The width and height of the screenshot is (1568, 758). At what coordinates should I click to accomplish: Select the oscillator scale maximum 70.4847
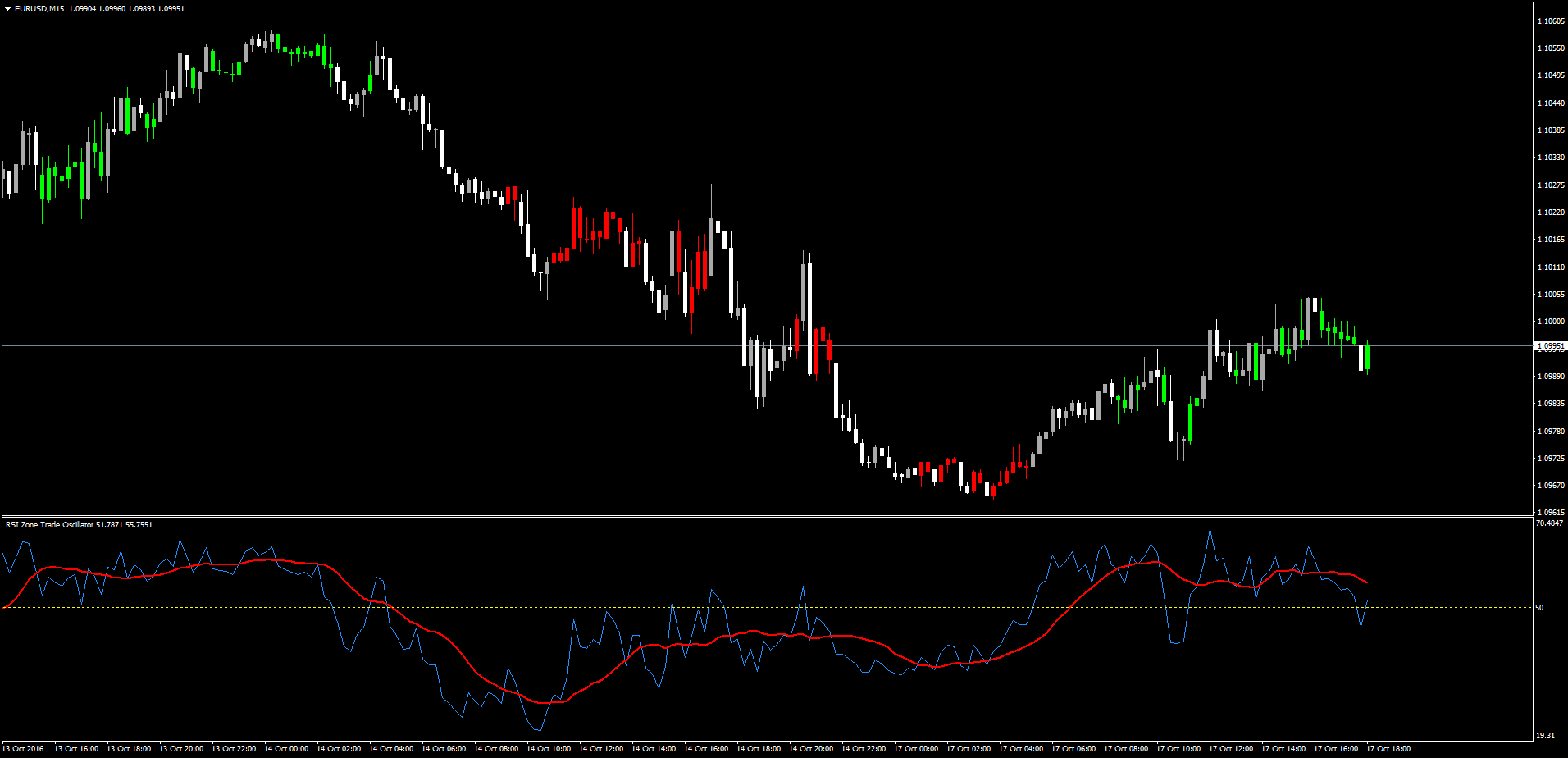(1549, 523)
